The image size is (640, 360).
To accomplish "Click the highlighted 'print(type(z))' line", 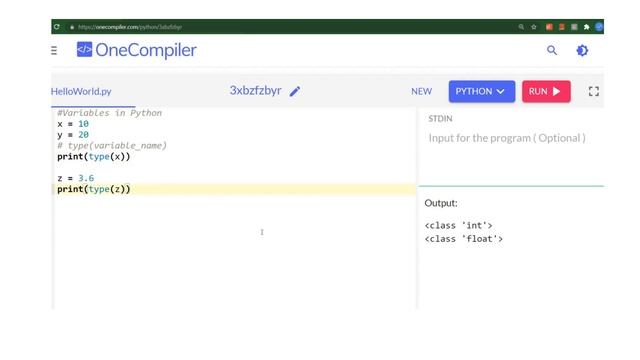I will (x=93, y=189).
